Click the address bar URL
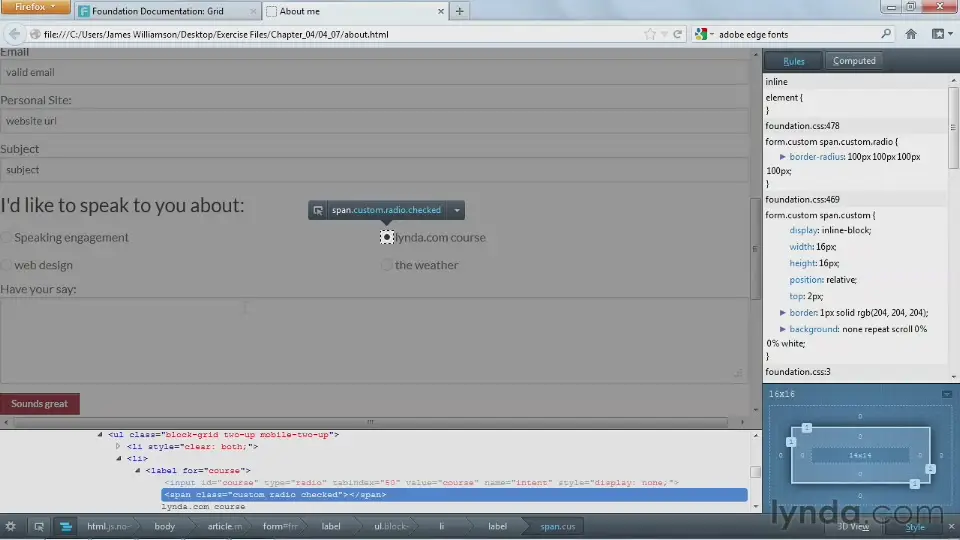Image resolution: width=960 pixels, height=540 pixels. [216, 34]
